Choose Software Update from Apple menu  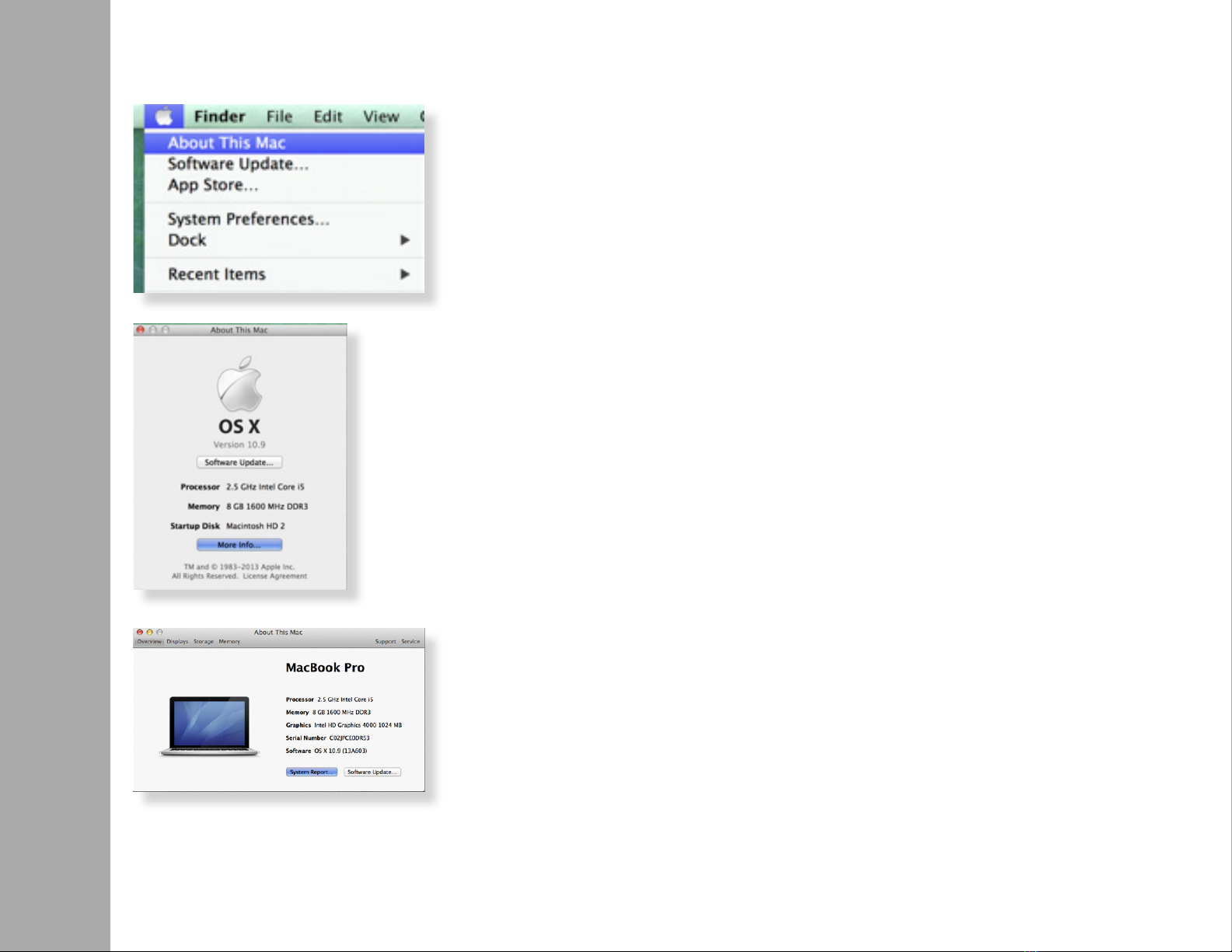238,164
